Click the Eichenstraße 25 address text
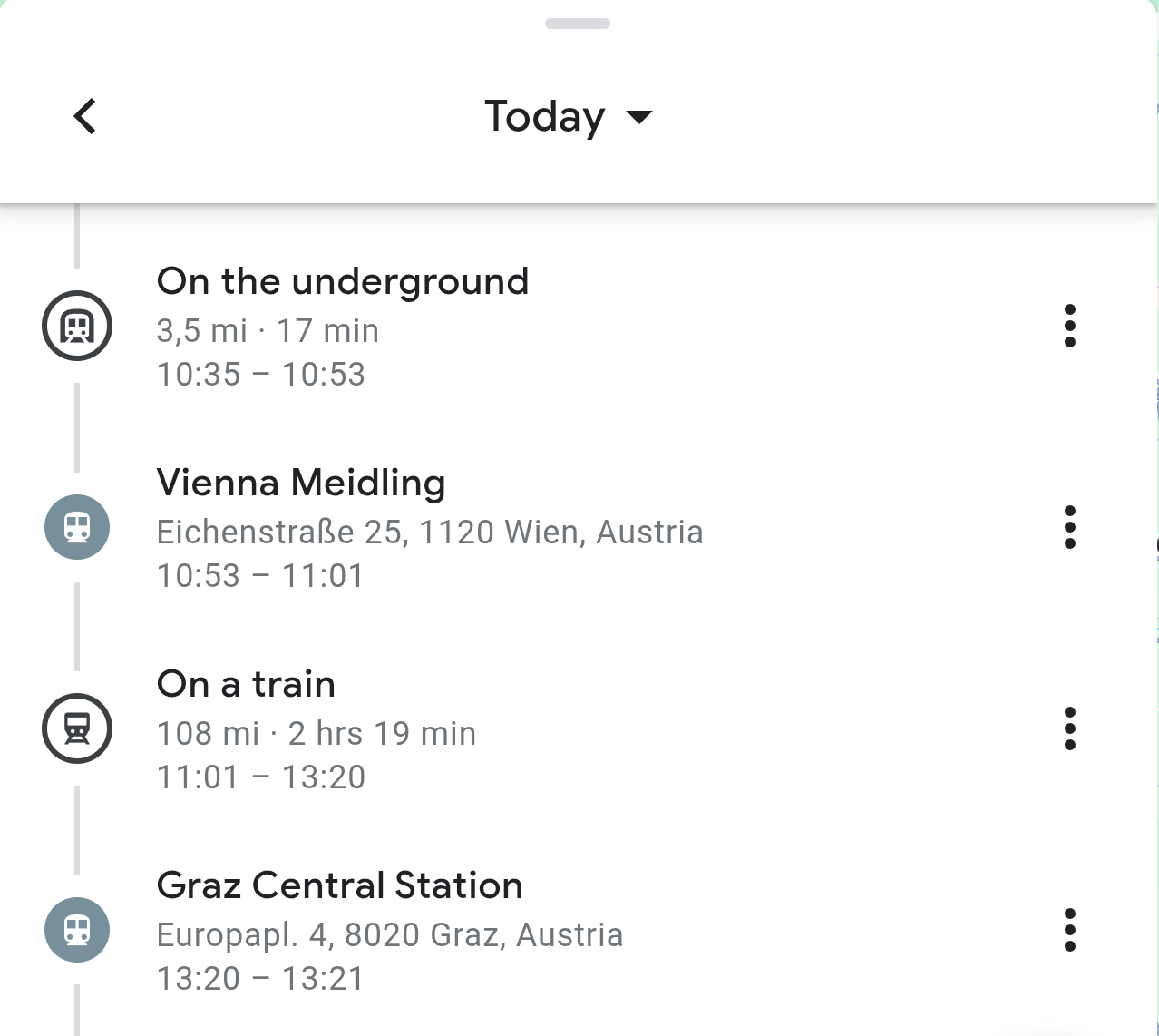 coord(430,532)
